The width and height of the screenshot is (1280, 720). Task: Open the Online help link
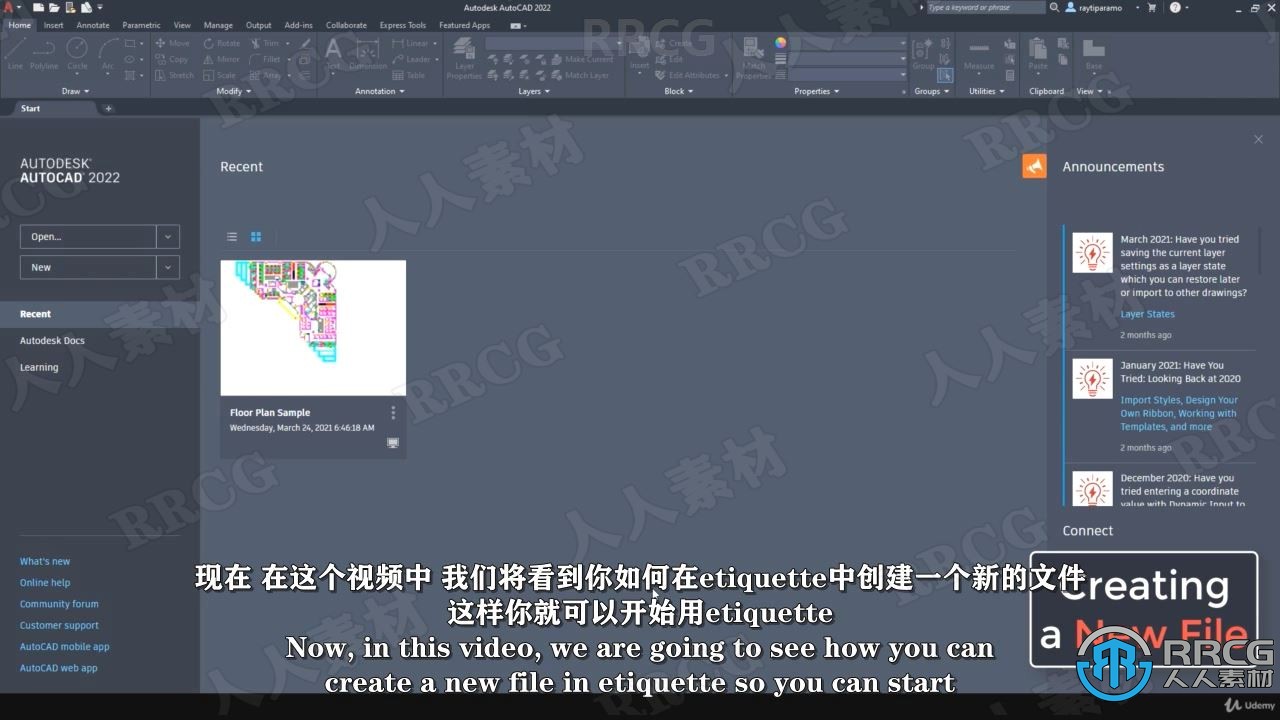[45, 583]
